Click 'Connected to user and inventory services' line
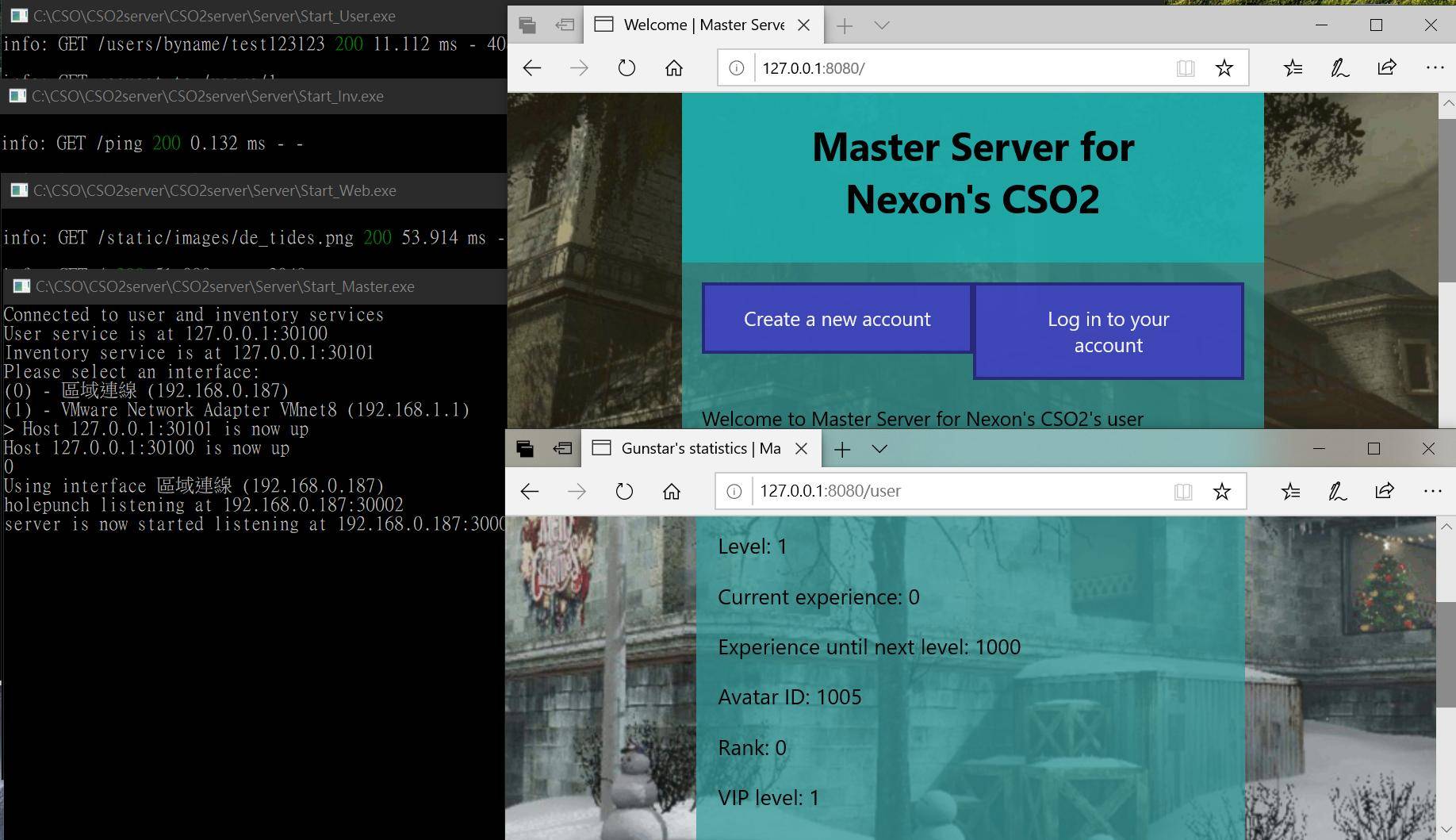This screenshot has width=1456, height=840. 193,315
